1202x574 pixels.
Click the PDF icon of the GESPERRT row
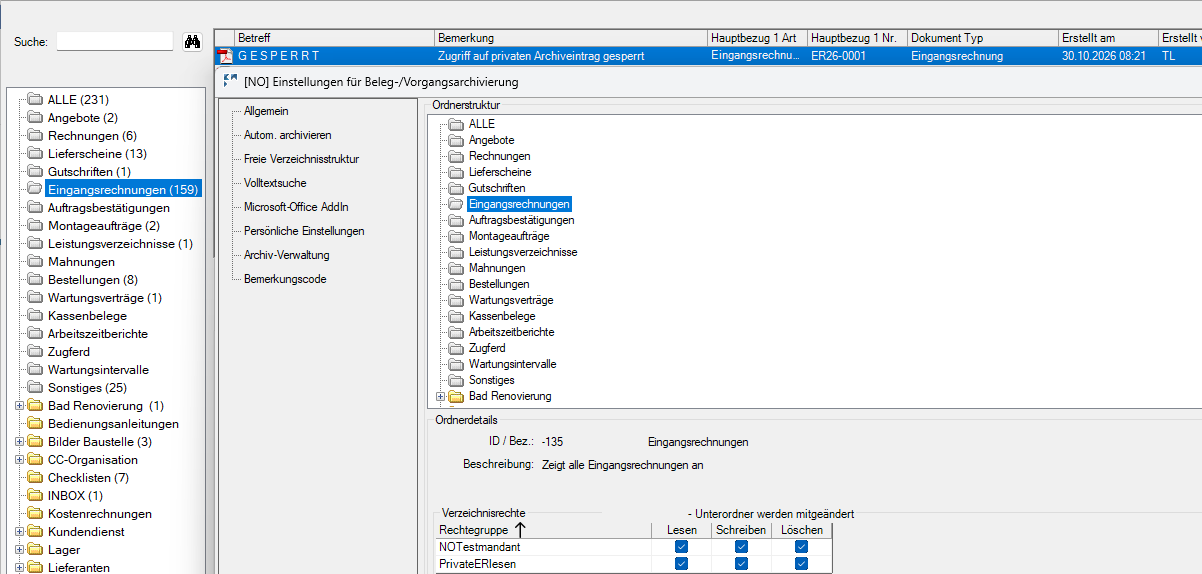point(225,56)
